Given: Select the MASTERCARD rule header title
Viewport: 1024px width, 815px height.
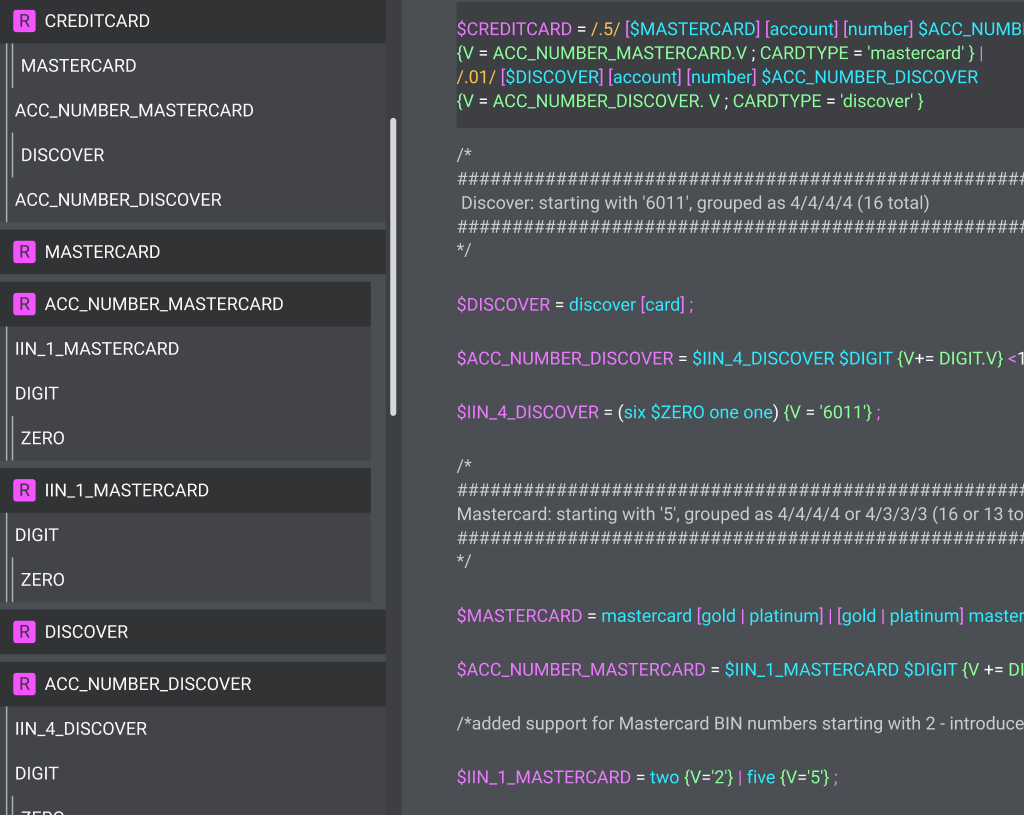Looking at the screenshot, I should (103, 252).
